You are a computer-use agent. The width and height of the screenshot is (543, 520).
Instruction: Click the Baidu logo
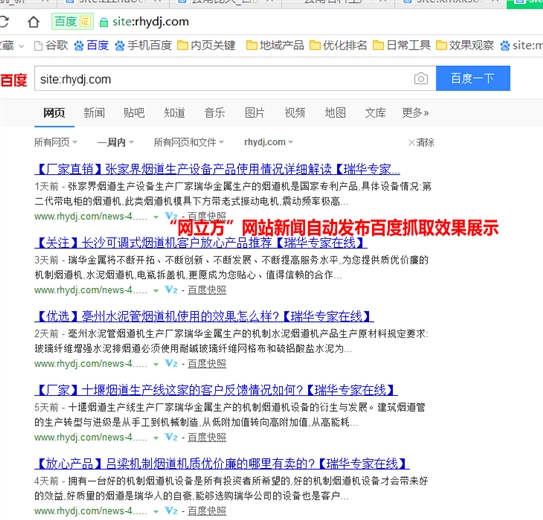14,80
